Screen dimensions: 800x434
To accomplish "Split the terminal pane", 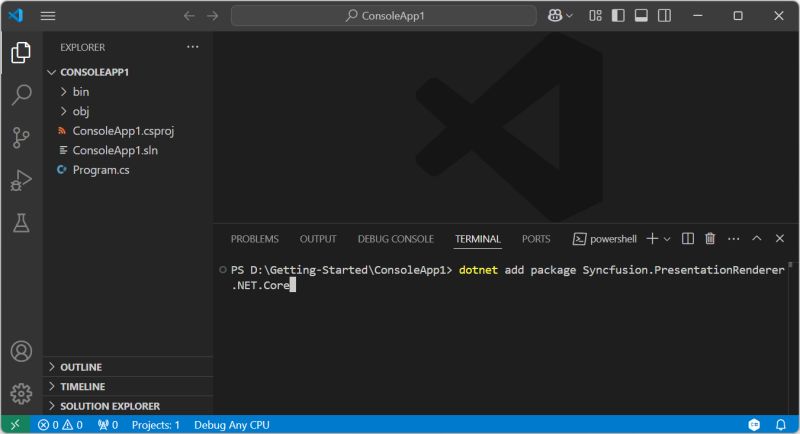I will [688, 239].
